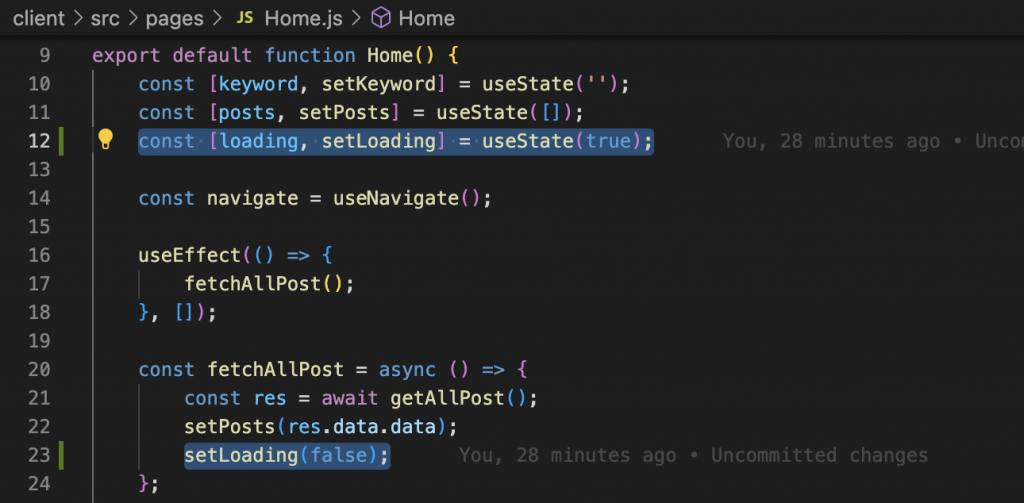Click the blame annotation on line 23
Screen dimensions: 1024x503
tap(693, 455)
